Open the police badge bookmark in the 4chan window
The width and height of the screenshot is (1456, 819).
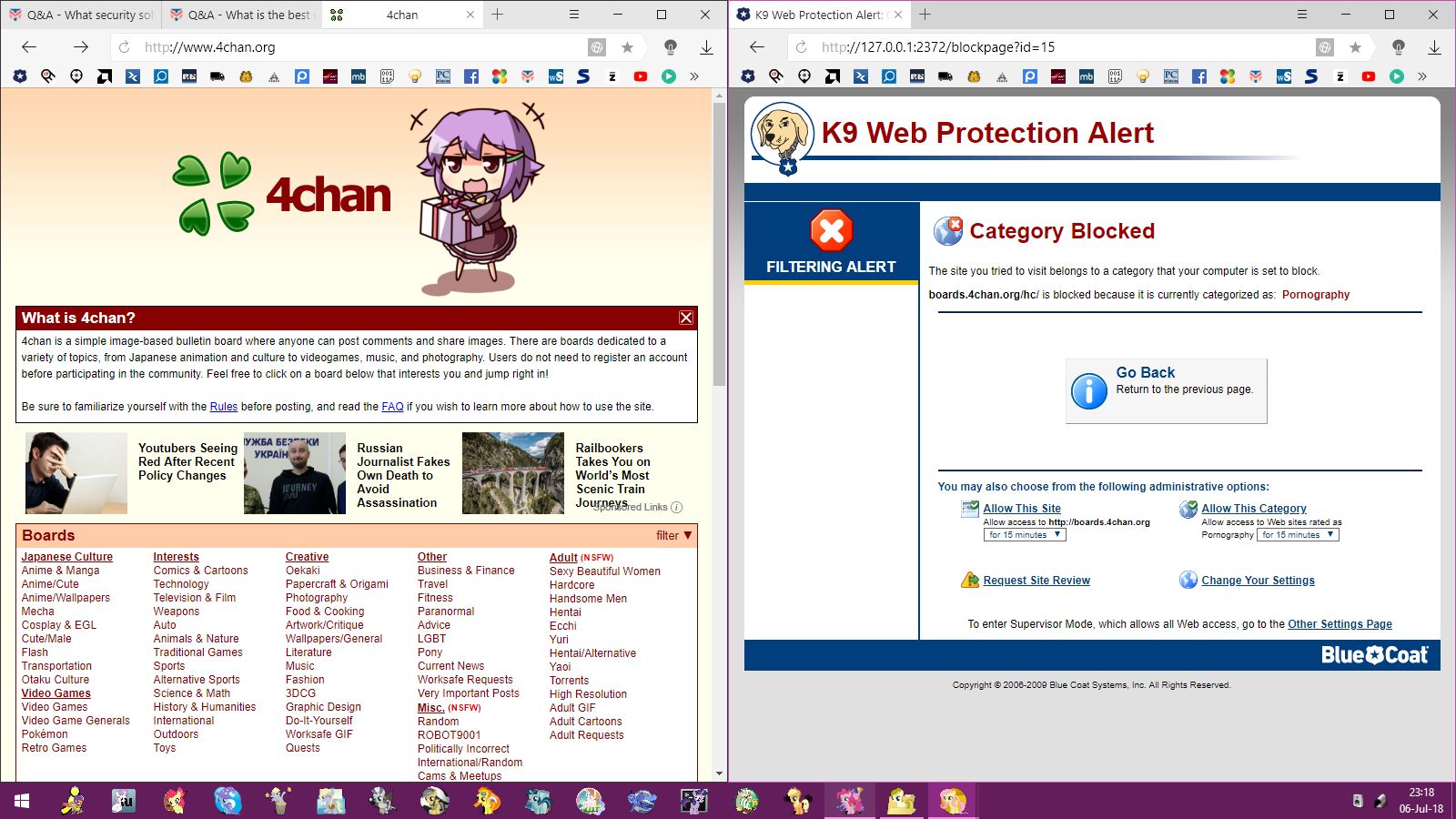click(x=20, y=76)
